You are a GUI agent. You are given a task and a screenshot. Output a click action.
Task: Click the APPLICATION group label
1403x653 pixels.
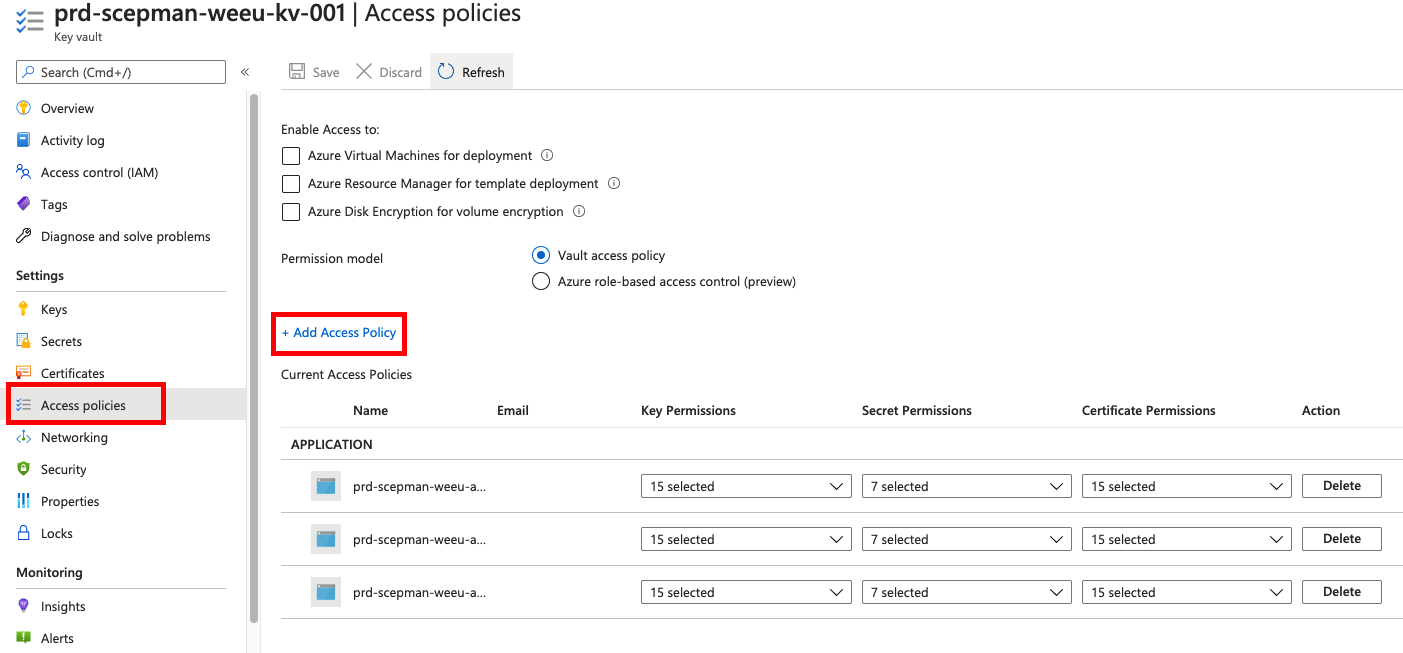331,444
